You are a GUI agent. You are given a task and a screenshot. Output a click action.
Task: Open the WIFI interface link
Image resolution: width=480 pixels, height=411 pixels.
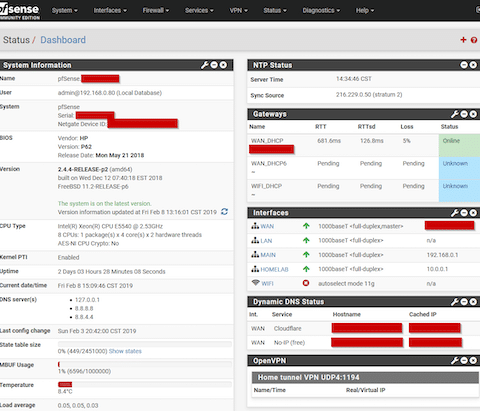[267, 284]
